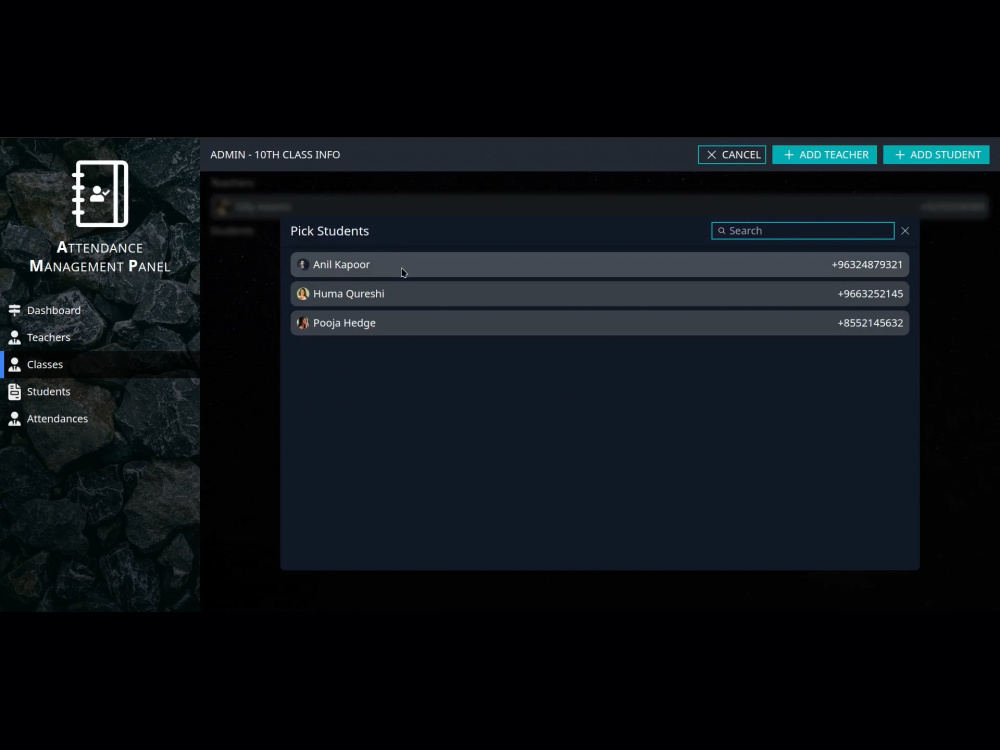Screen dimensions: 1000x750
Task: Click the Cancel button label
Action: (741, 155)
